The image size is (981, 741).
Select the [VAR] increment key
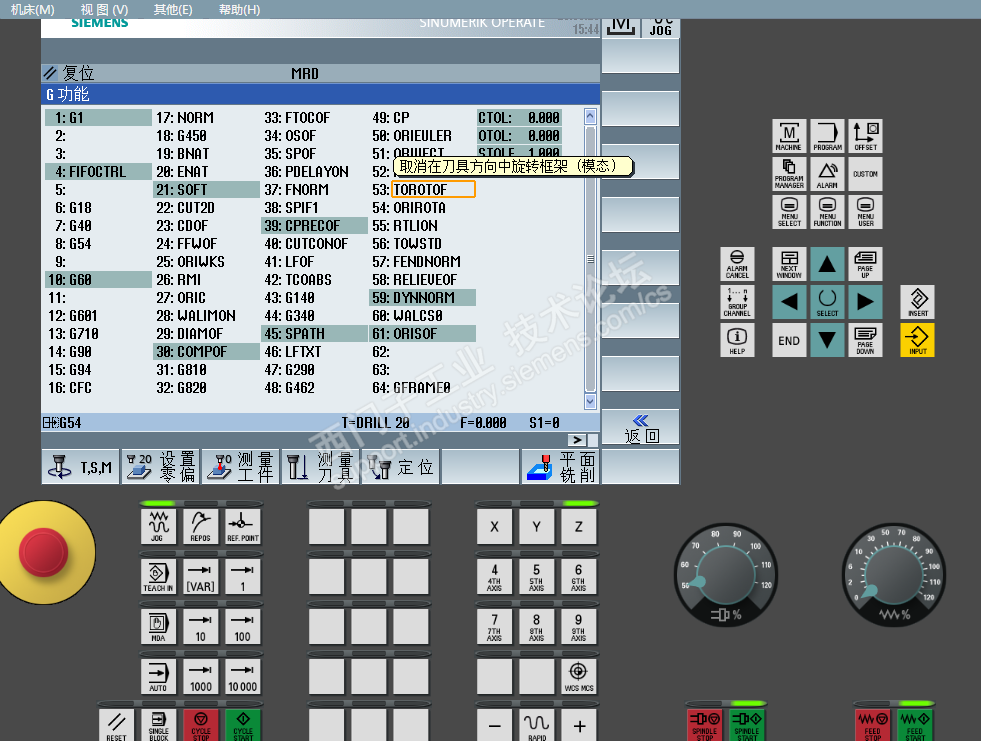[200, 576]
